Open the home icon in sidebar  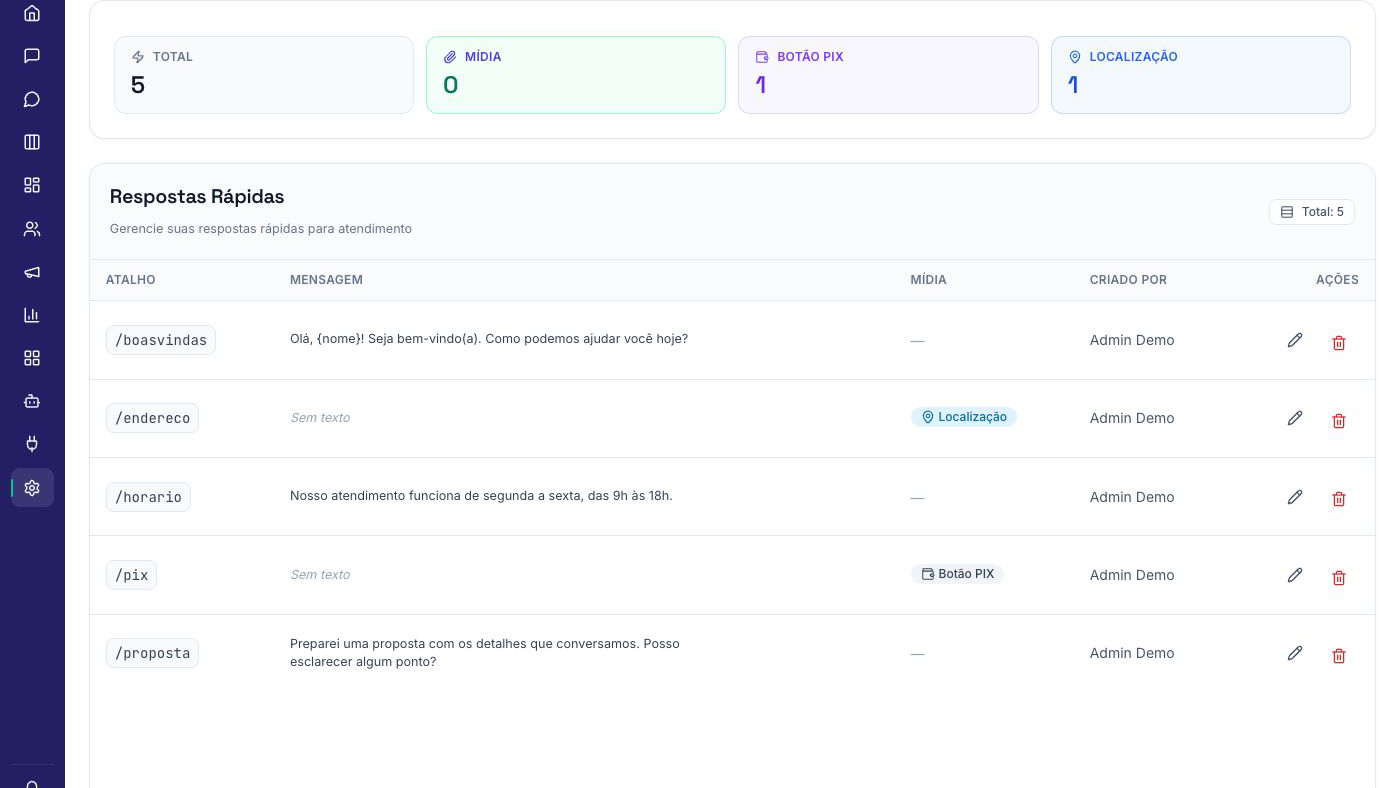[32, 13]
